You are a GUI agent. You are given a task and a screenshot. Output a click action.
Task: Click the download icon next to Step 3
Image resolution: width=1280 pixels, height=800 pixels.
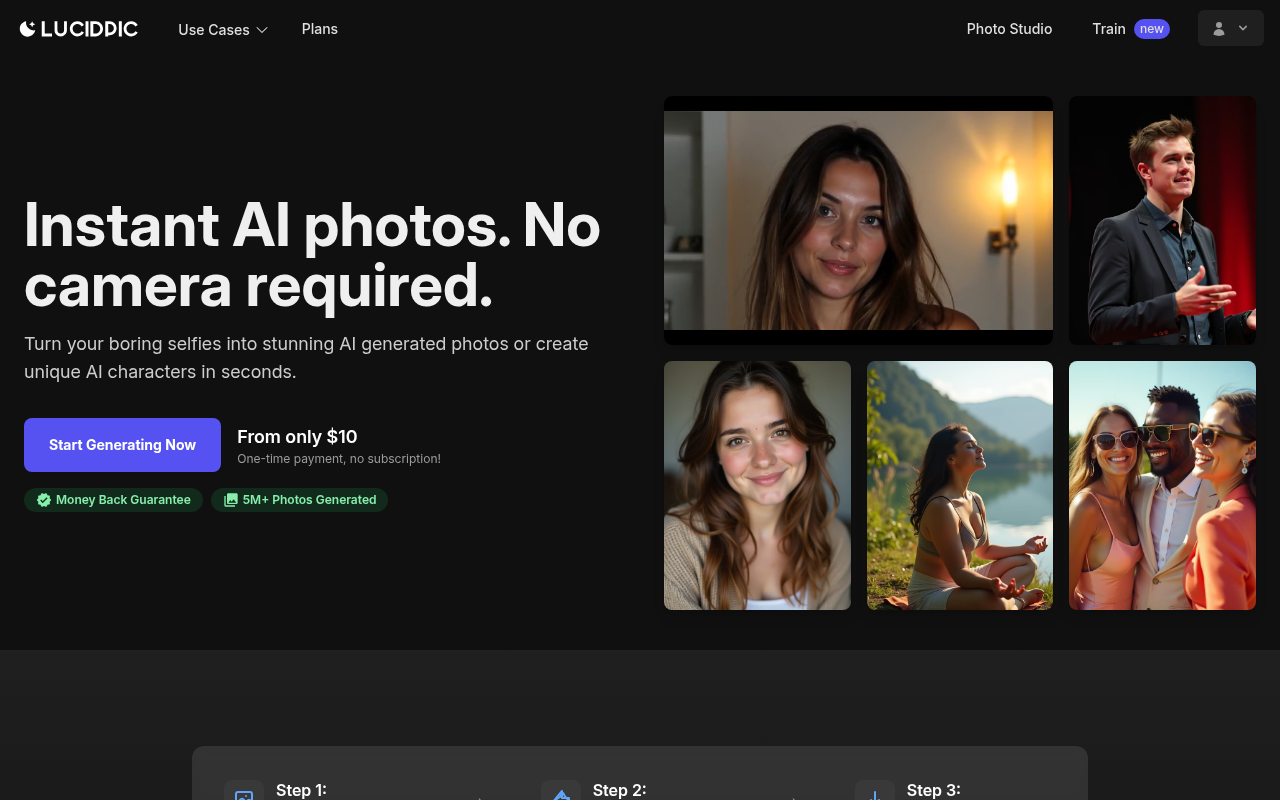pyautogui.click(x=875, y=793)
